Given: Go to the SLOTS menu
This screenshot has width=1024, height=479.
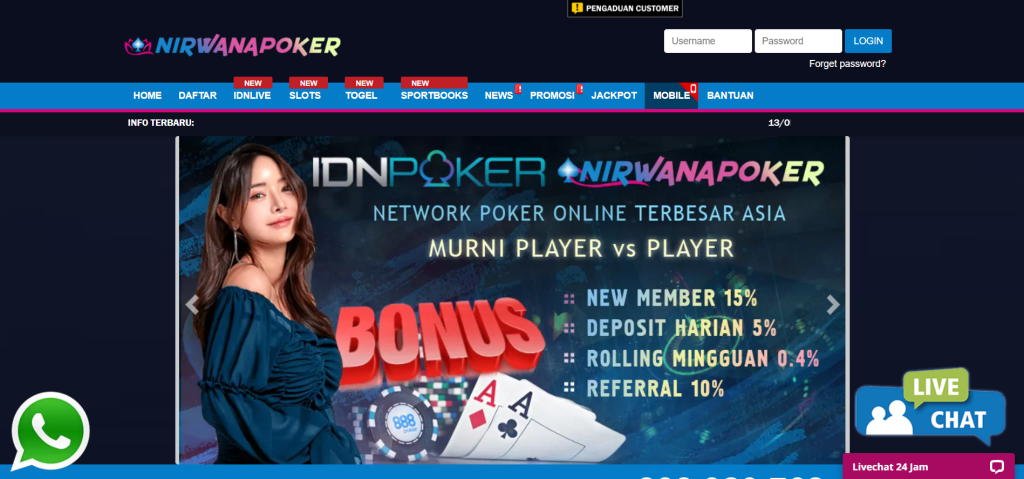Looking at the screenshot, I should (x=305, y=95).
